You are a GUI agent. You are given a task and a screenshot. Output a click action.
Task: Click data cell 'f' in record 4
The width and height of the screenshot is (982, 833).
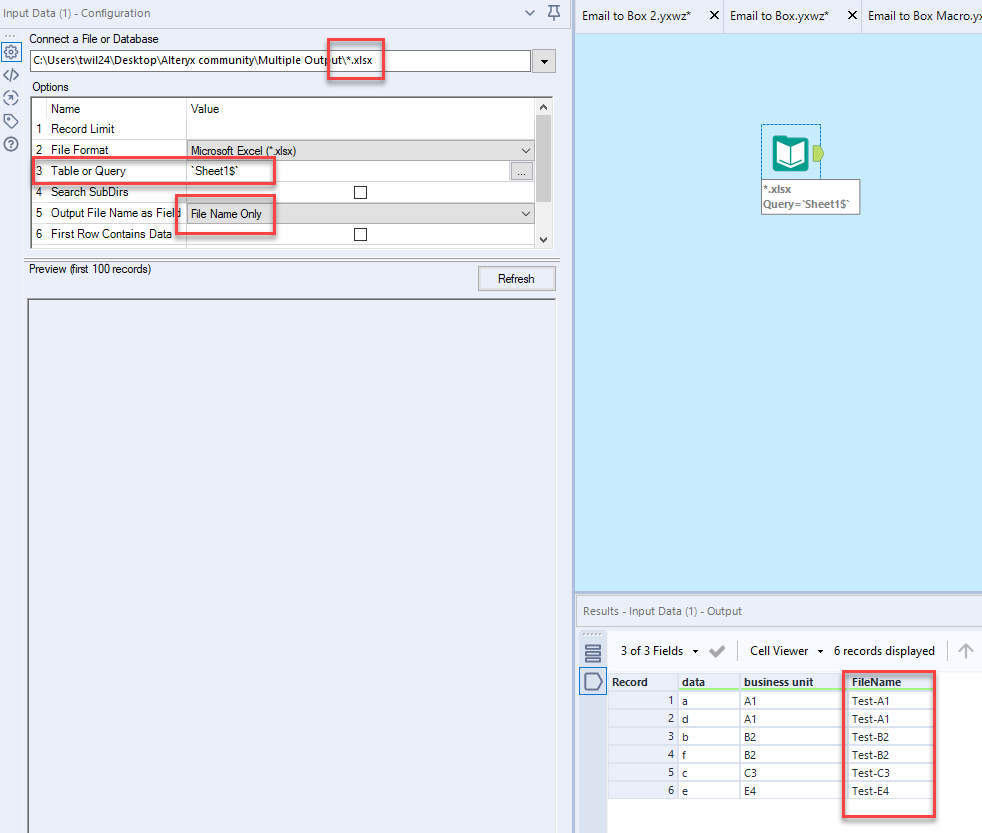tap(709, 755)
